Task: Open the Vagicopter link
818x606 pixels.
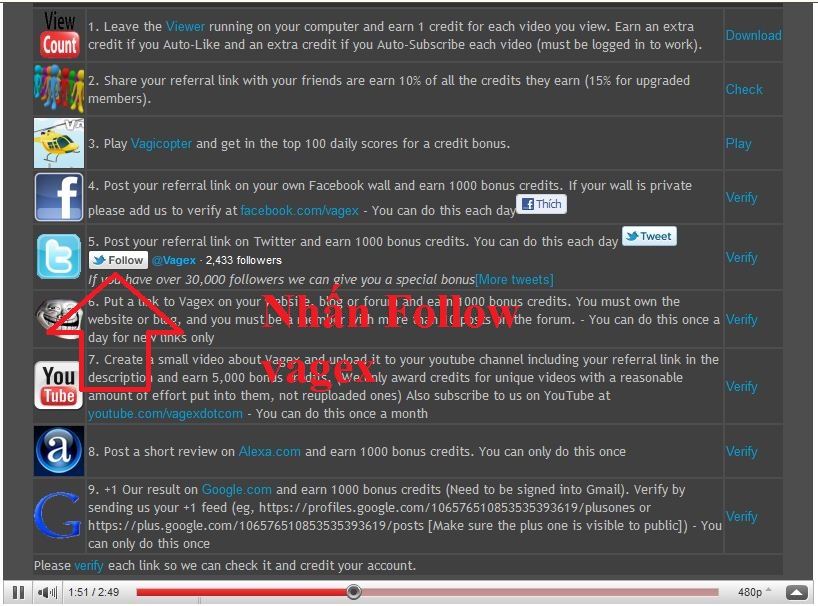Action: (x=161, y=143)
